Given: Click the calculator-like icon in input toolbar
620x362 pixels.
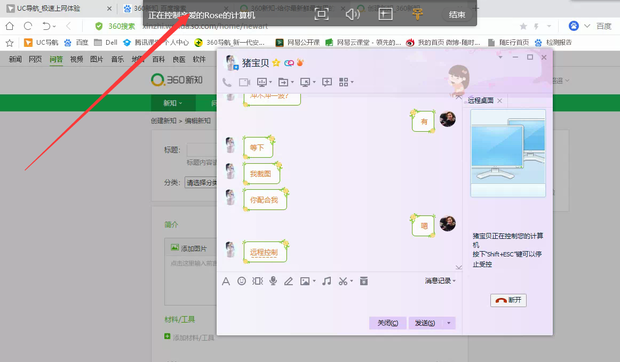Looking at the screenshot, I should [x=364, y=281].
